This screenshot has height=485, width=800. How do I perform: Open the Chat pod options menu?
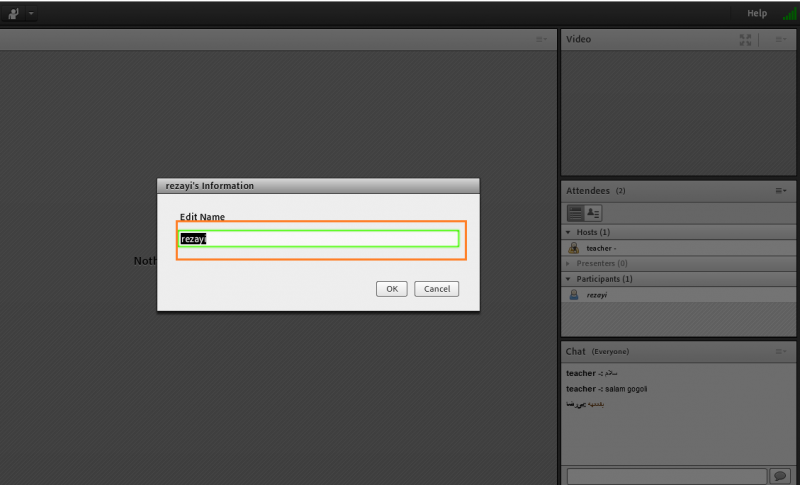pyautogui.click(x=781, y=352)
